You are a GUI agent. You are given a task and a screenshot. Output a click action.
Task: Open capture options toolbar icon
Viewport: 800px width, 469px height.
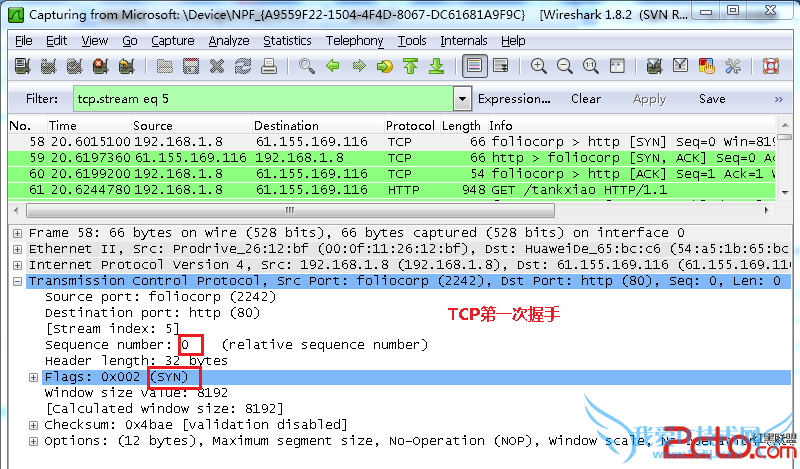coord(48,66)
